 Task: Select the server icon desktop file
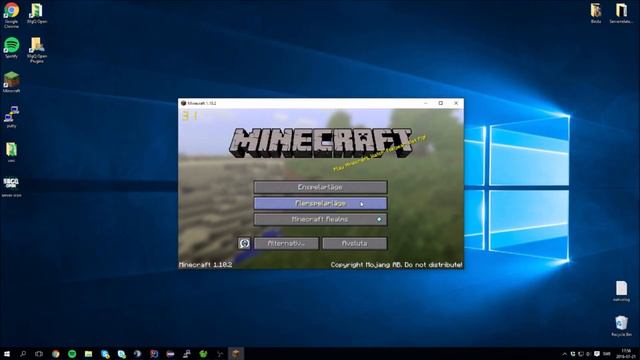[11, 187]
